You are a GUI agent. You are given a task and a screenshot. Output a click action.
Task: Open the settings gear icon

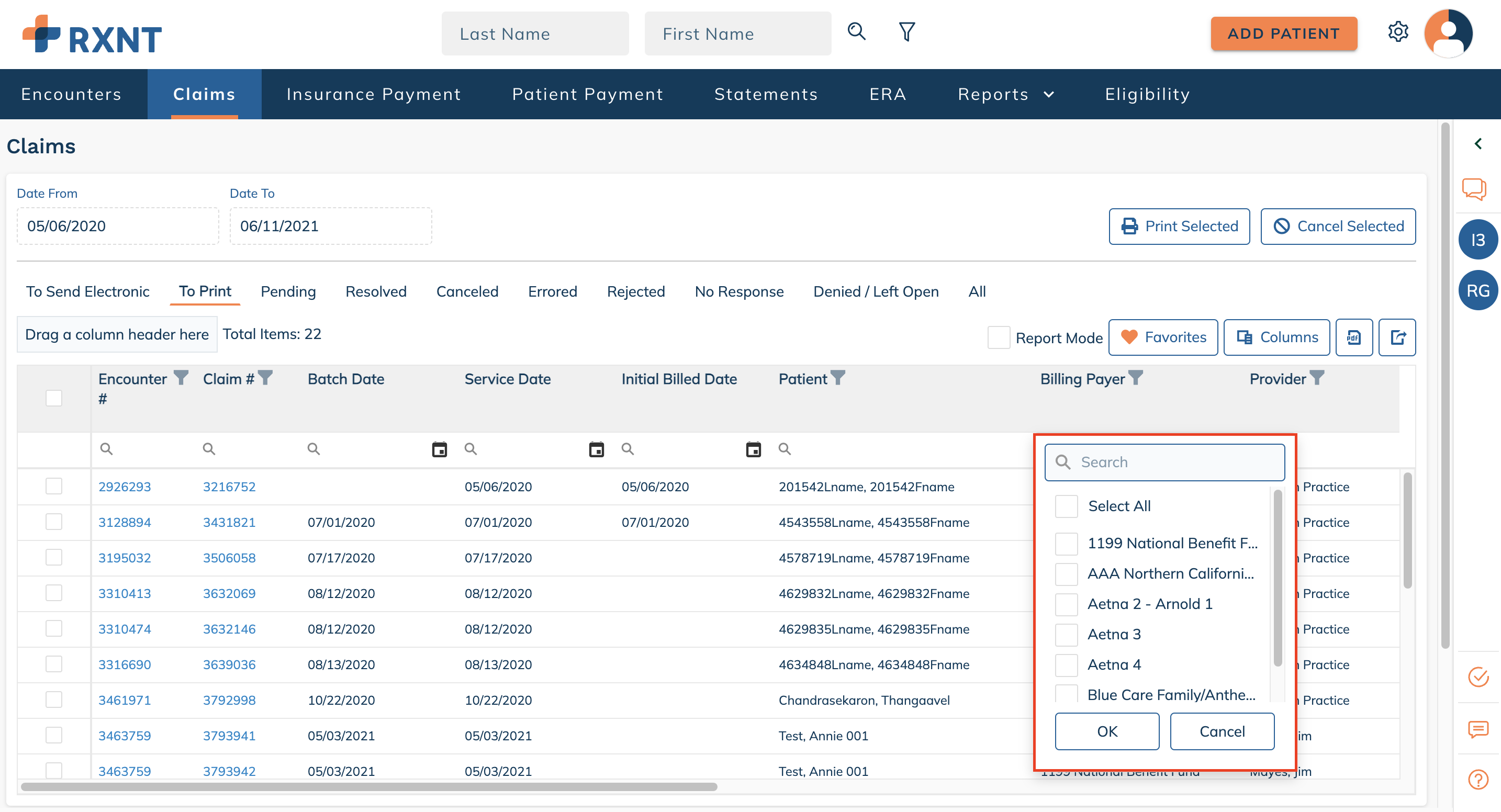[x=1398, y=31]
